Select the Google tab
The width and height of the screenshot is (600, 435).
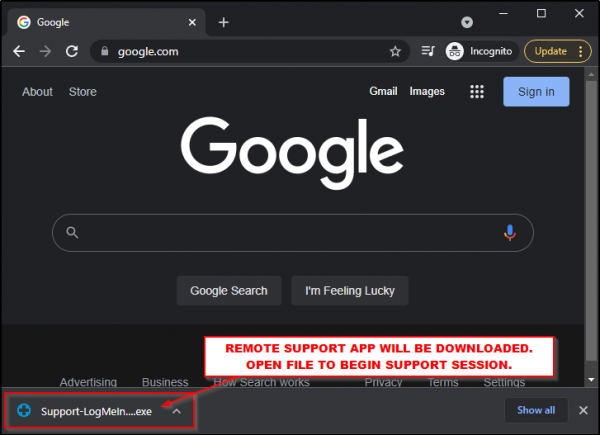(106, 22)
